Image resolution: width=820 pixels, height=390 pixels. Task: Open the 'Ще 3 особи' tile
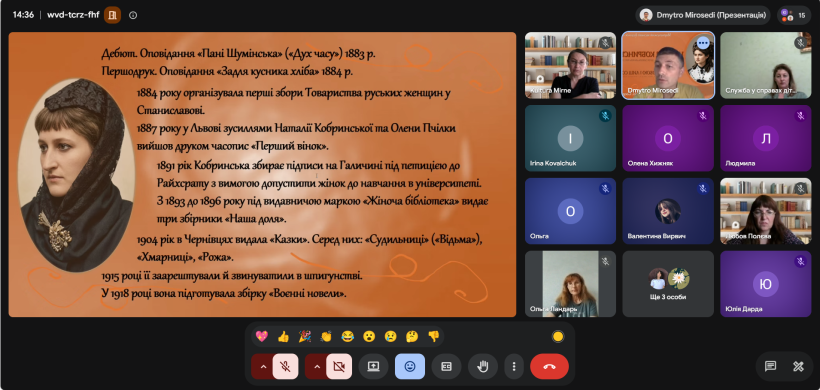click(668, 284)
